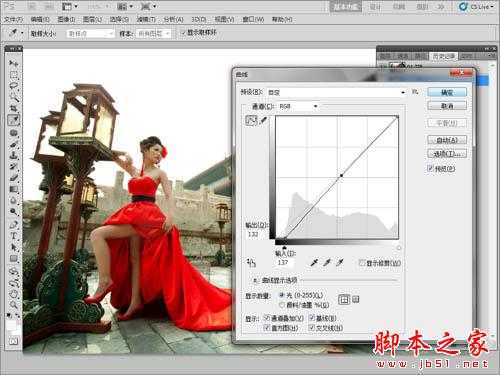Select the Hand tool
The image size is (500, 375).
(14, 294)
